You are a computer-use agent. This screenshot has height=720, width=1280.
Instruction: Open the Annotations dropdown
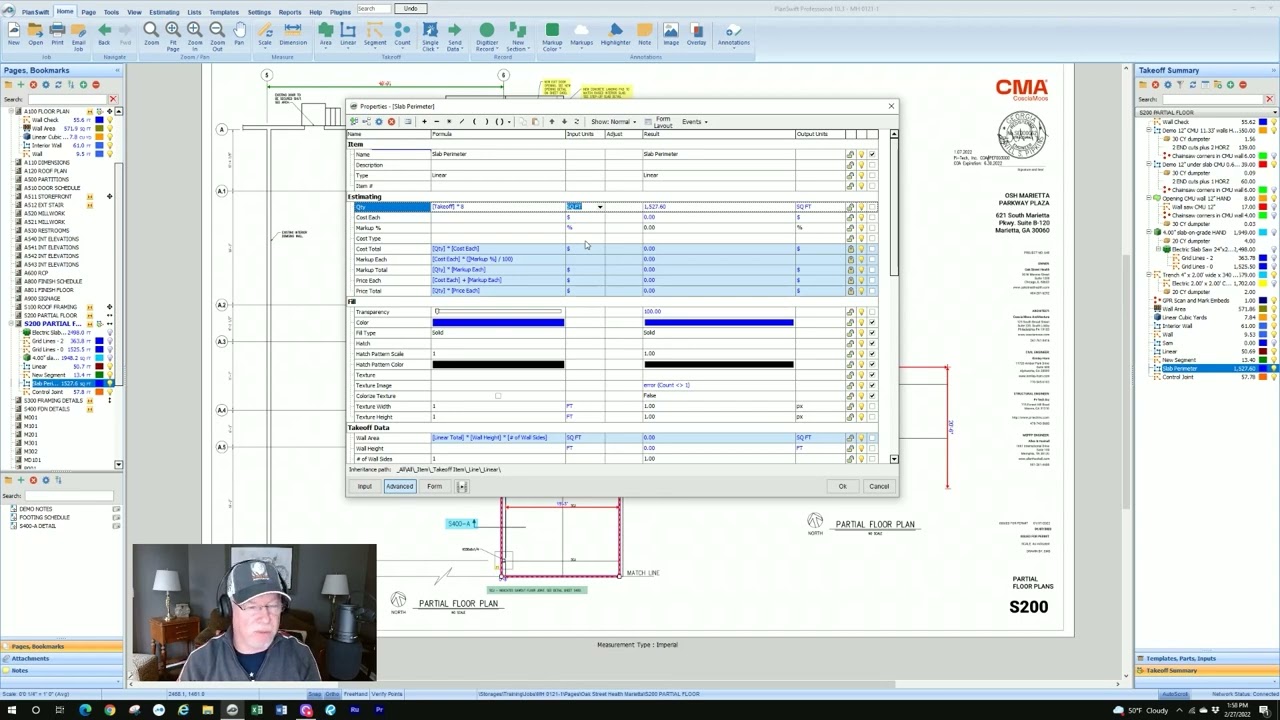tap(733, 34)
